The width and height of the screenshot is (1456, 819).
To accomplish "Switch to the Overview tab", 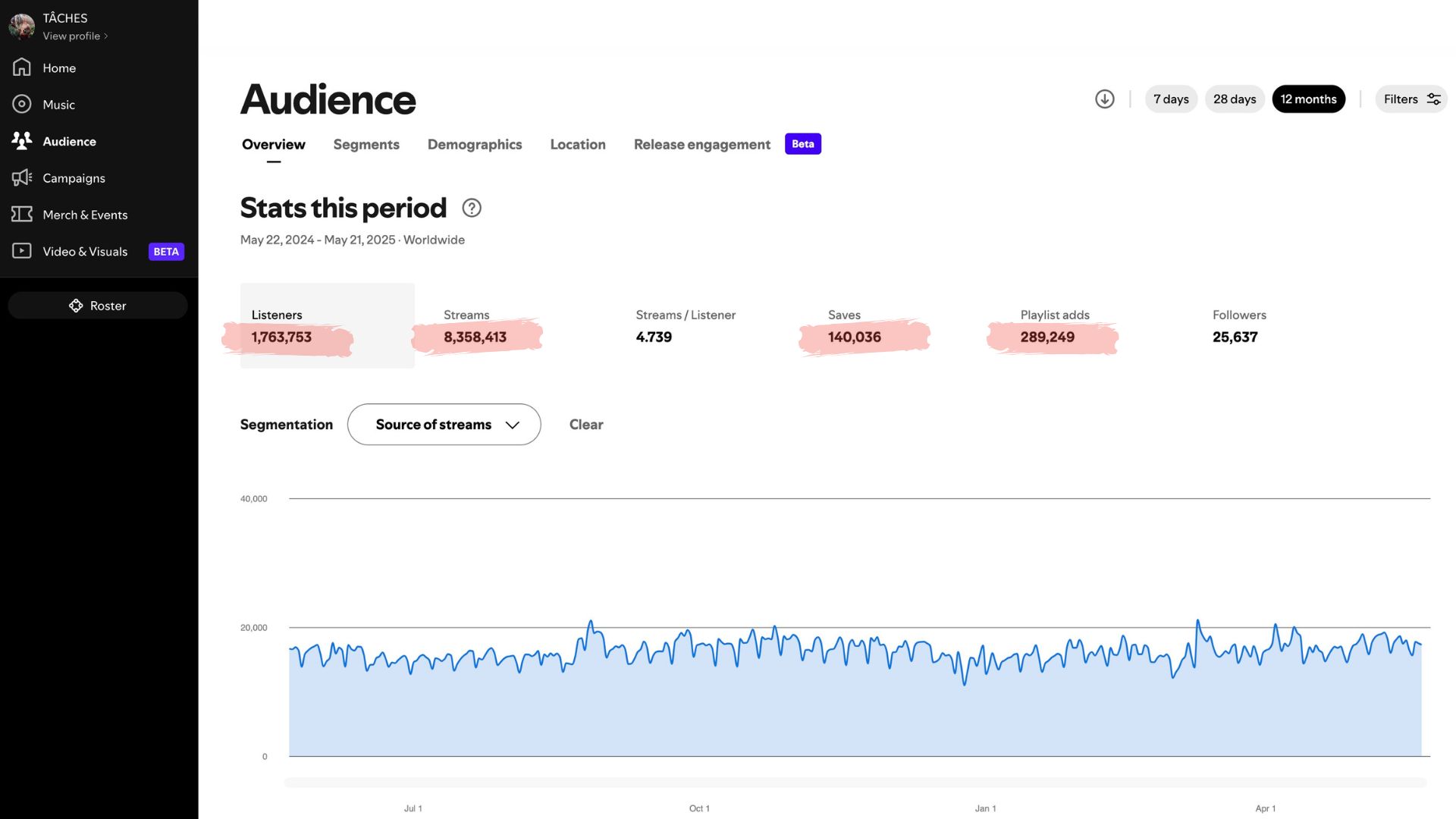I will click(273, 145).
